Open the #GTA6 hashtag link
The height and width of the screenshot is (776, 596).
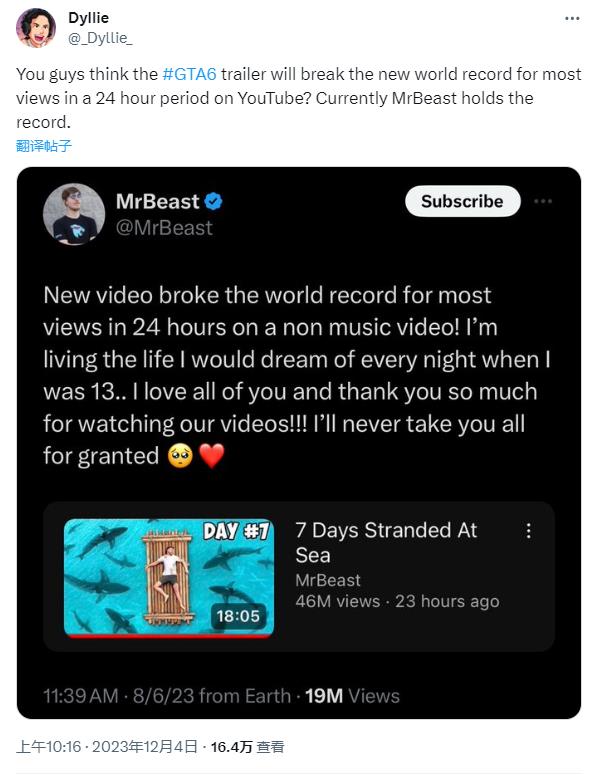coord(190,74)
